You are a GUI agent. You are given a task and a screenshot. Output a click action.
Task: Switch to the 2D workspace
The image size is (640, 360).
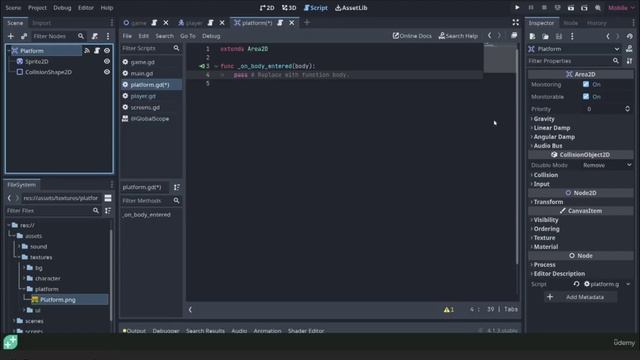pyautogui.click(x=267, y=8)
